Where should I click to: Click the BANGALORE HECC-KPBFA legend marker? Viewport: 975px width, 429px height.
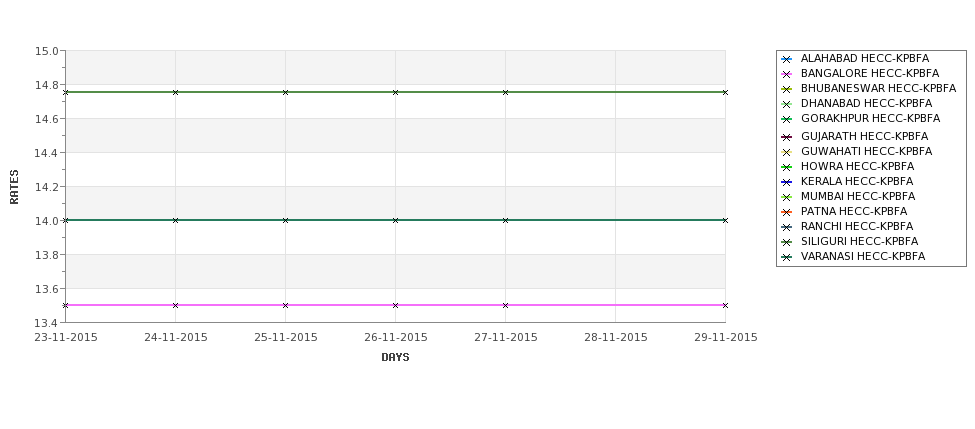(787, 75)
